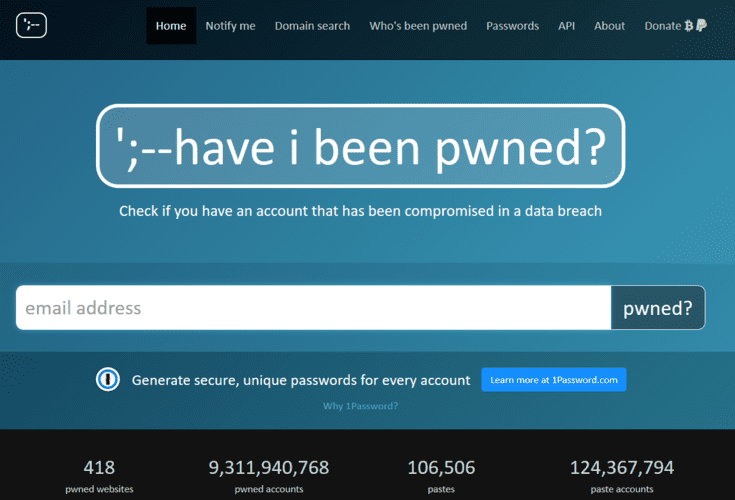Click 'Generate secure, unique passwords' text
Image resolution: width=735 pixels, height=500 pixels.
[301, 380]
